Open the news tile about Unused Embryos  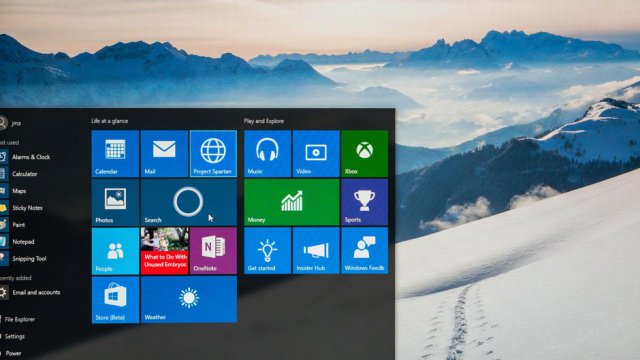tap(164, 251)
